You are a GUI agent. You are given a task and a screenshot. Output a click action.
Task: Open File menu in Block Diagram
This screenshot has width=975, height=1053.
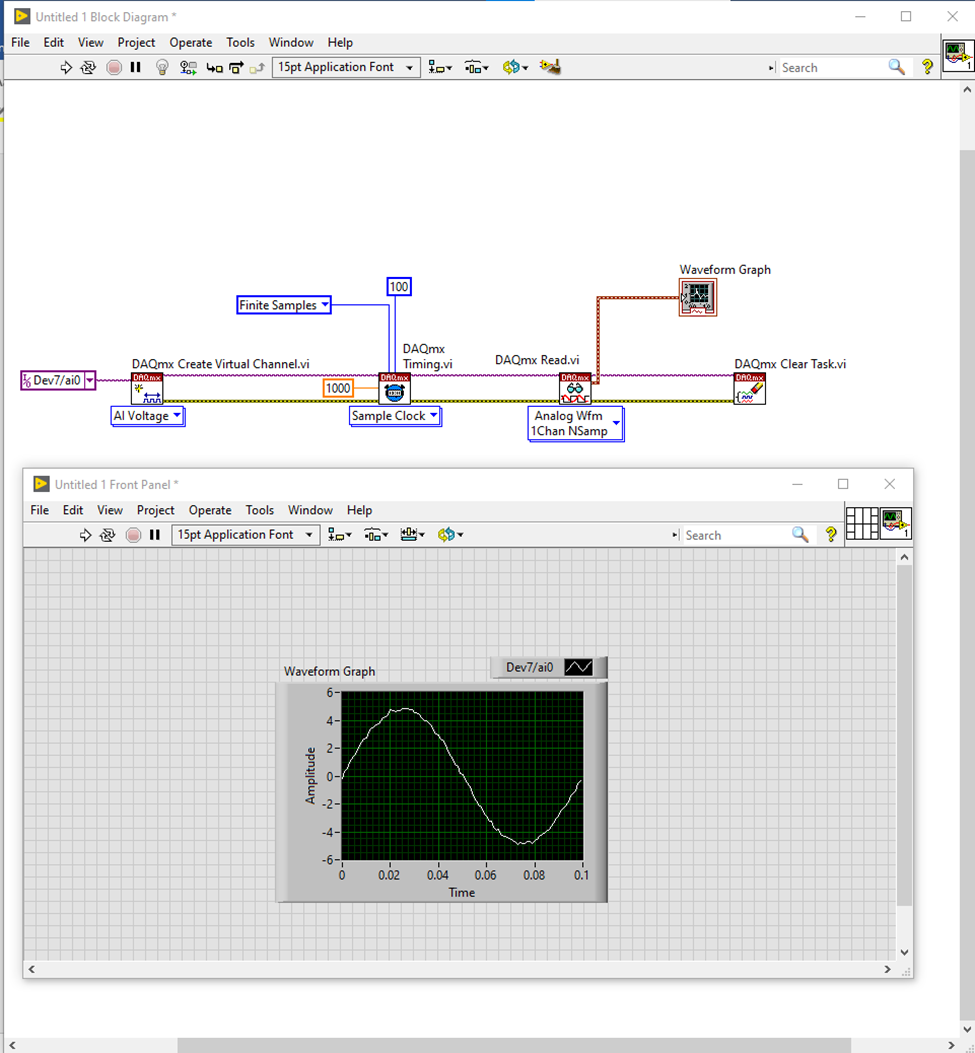tap(20, 42)
